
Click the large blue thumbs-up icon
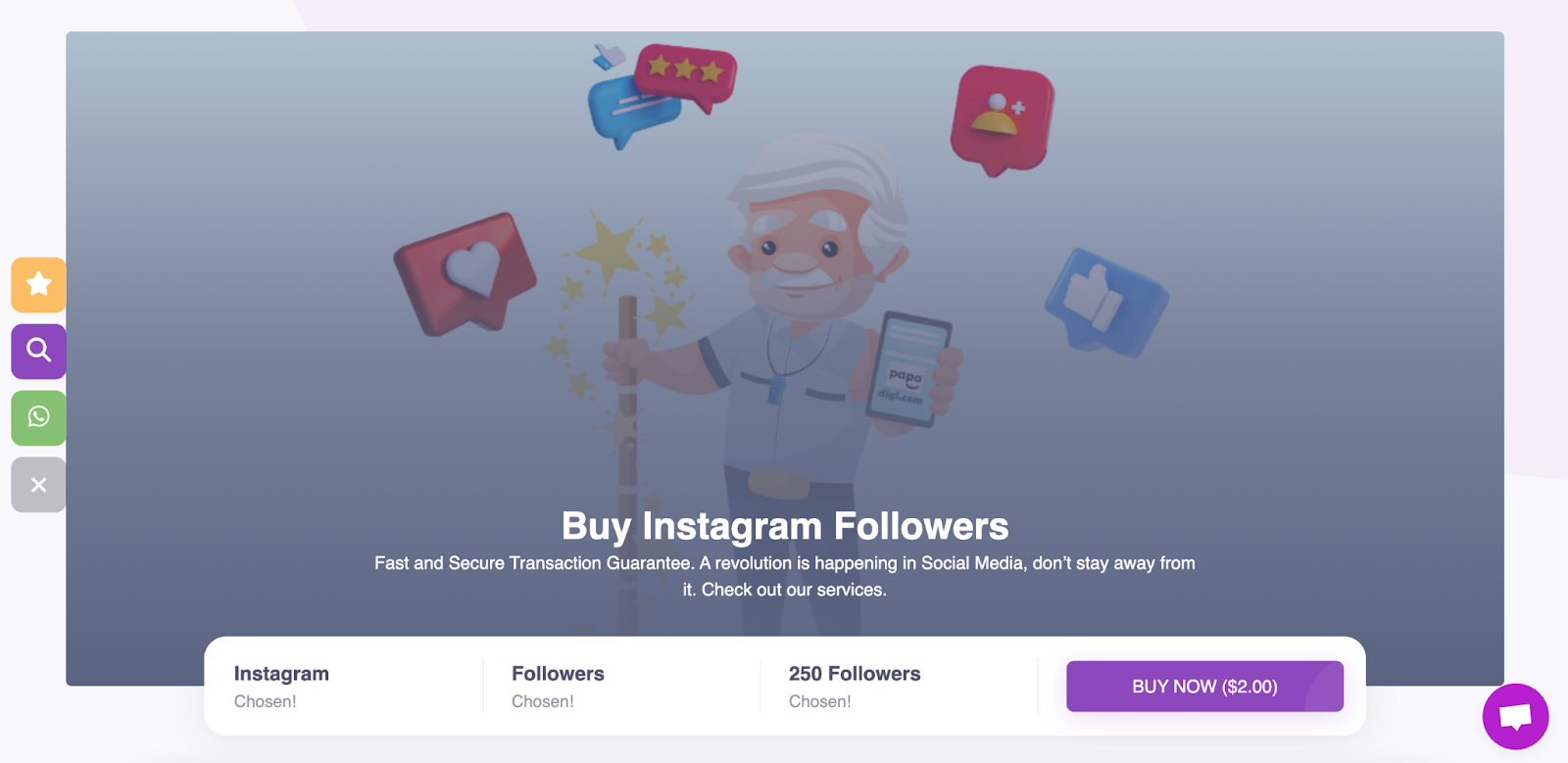pyautogui.click(x=1105, y=301)
